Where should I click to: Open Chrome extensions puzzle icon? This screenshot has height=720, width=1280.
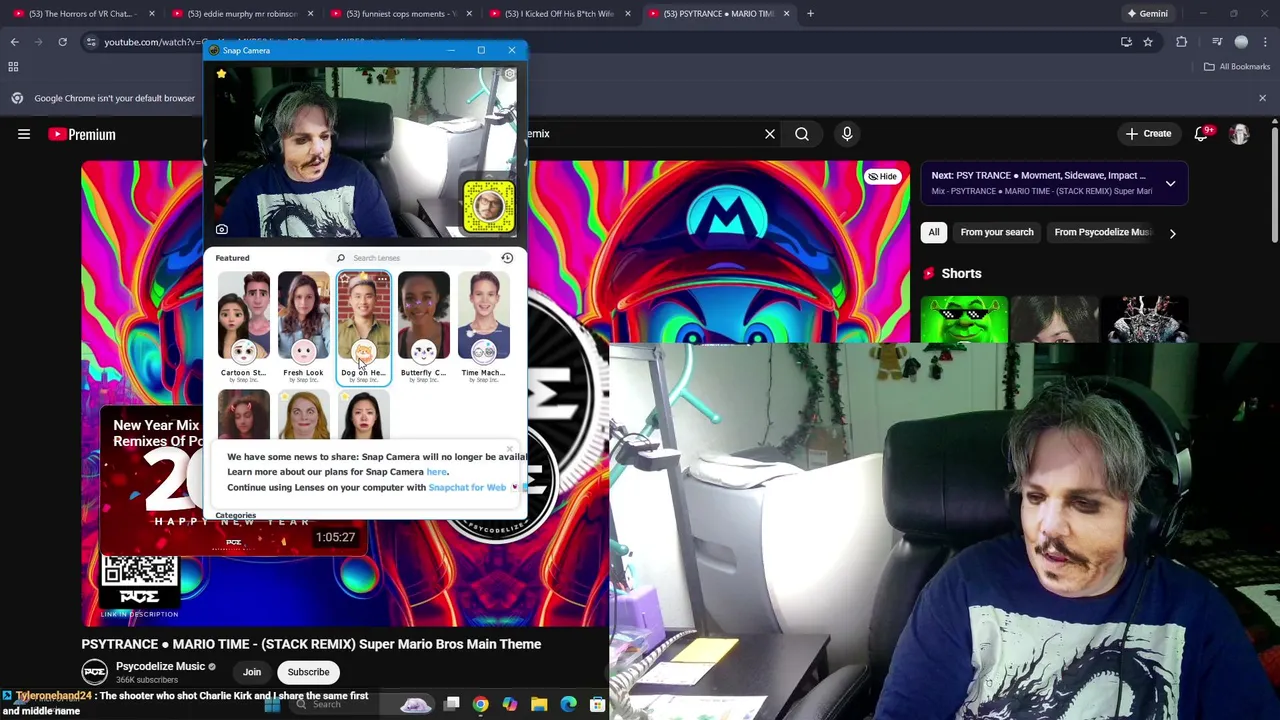click(1182, 42)
